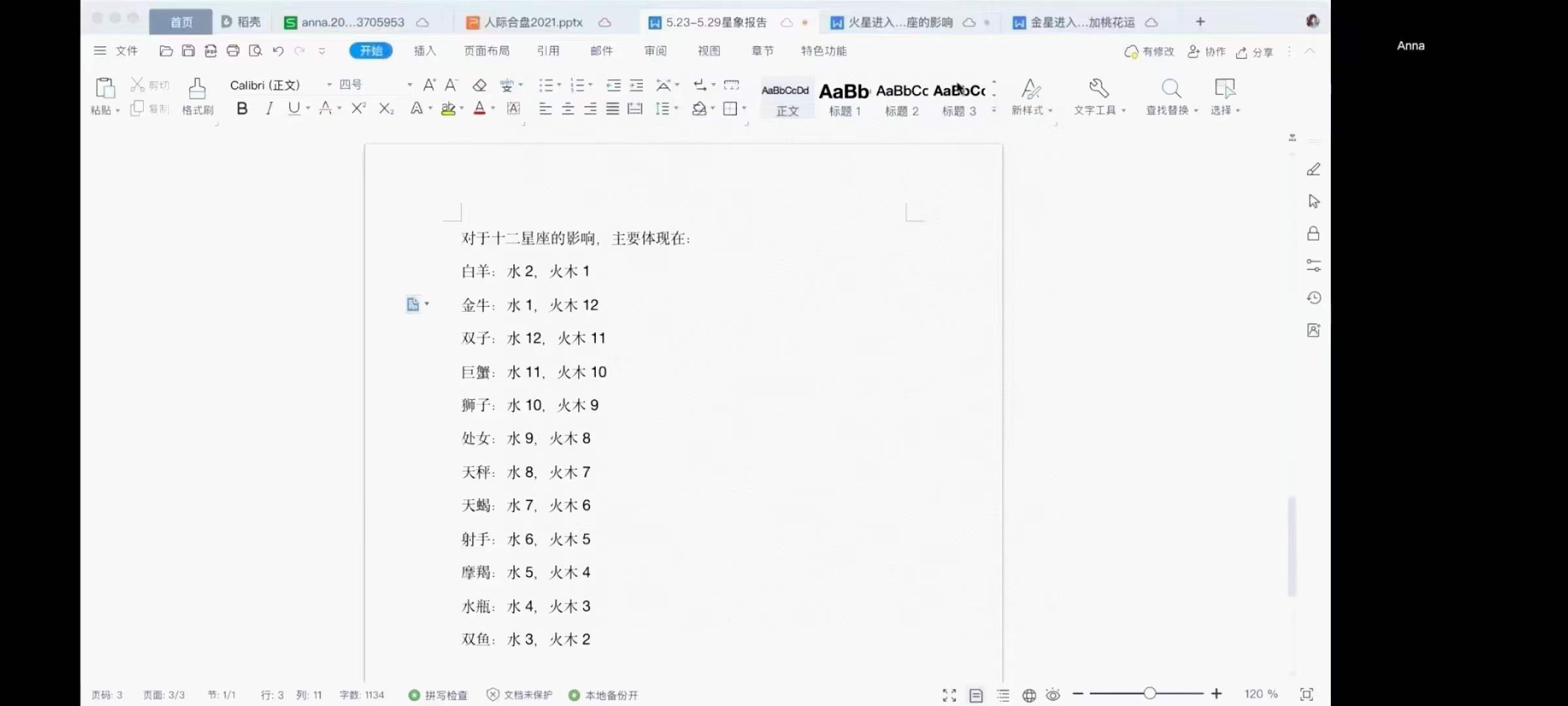
Task: Click the Format Painter (格式刷) icon
Action: pos(197,89)
